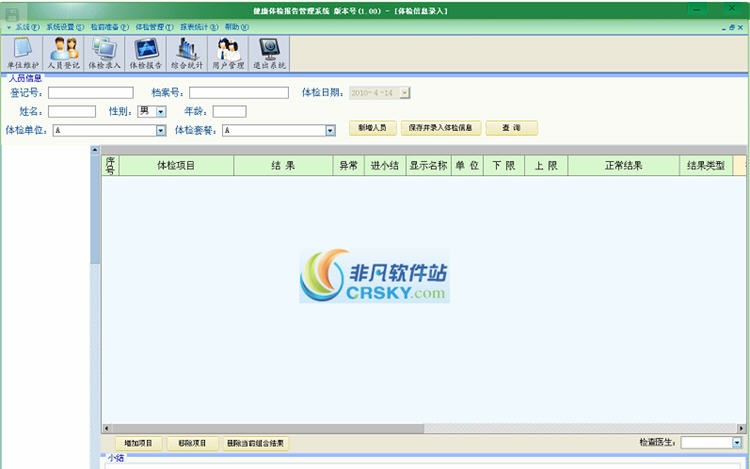Expand the 体检单位 dropdown arrow

pos(161,131)
